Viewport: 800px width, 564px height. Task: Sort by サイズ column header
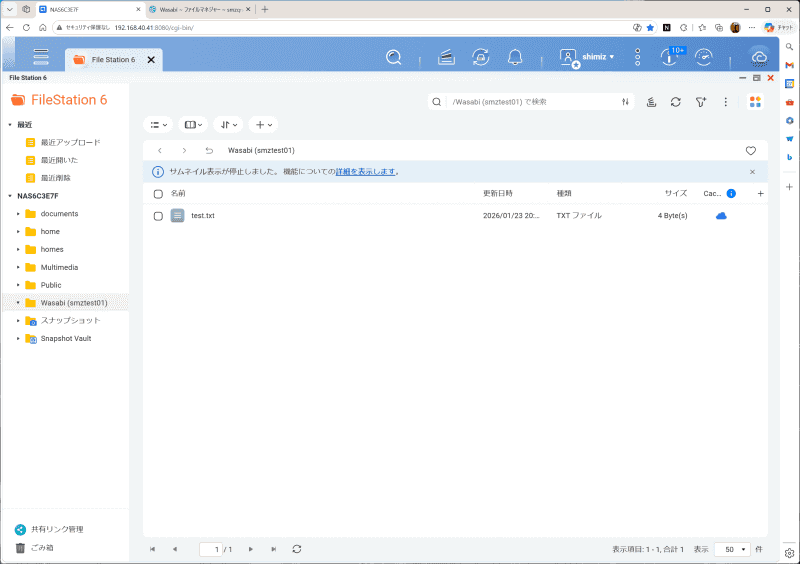point(676,193)
